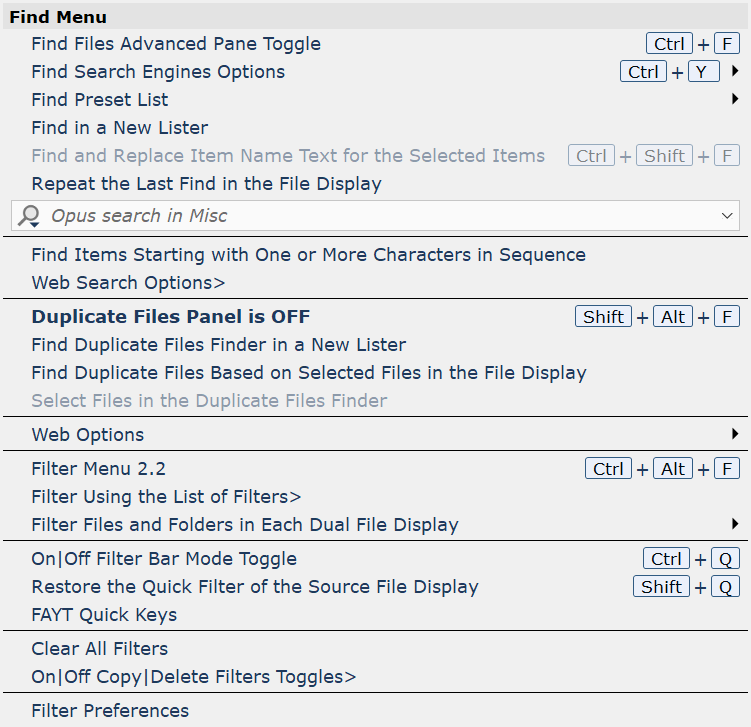Open Filter Preferences
Viewport: 751px width, 727px height.
pos(376,711)
